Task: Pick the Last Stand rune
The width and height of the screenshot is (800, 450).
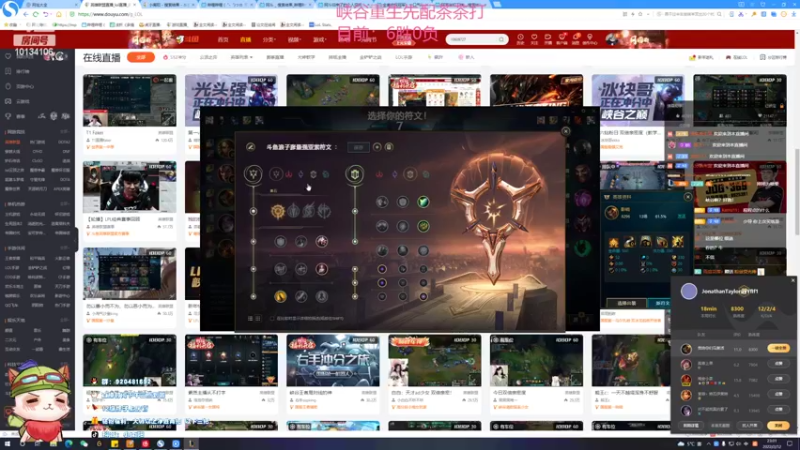Action: (x=321, y=296)
